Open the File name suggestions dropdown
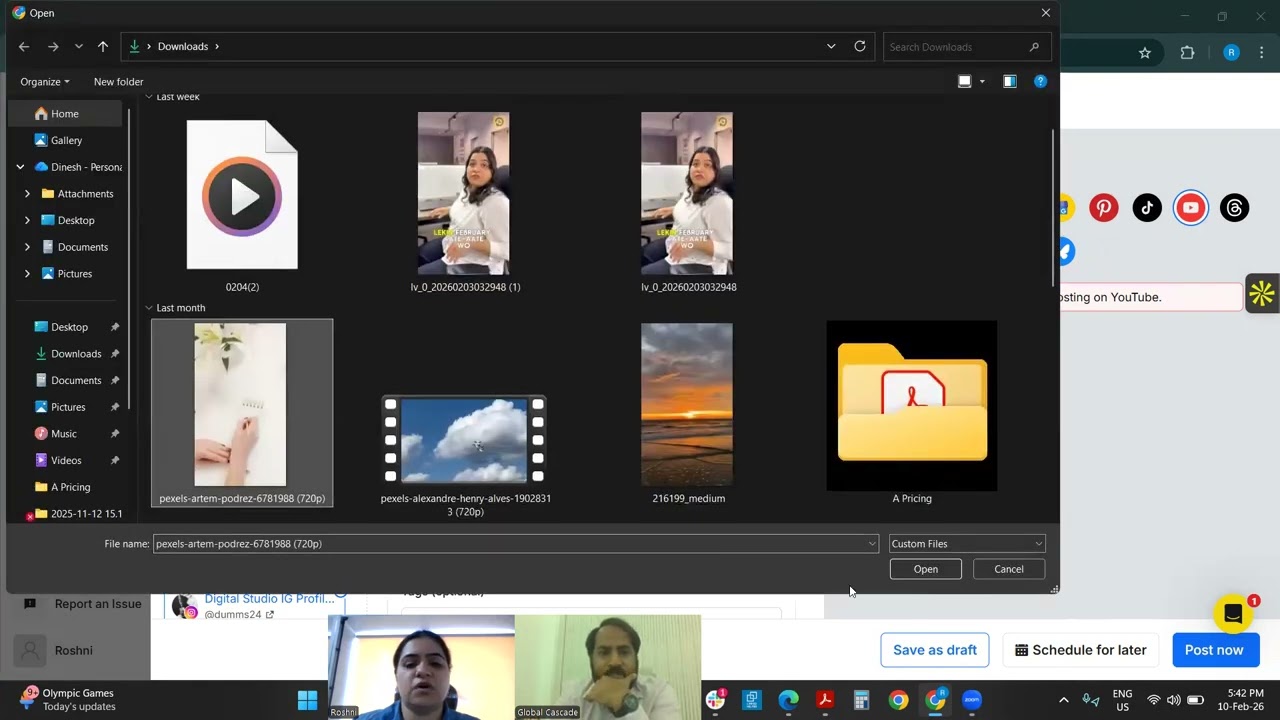 pyautogui.click(x=872, y=544)
